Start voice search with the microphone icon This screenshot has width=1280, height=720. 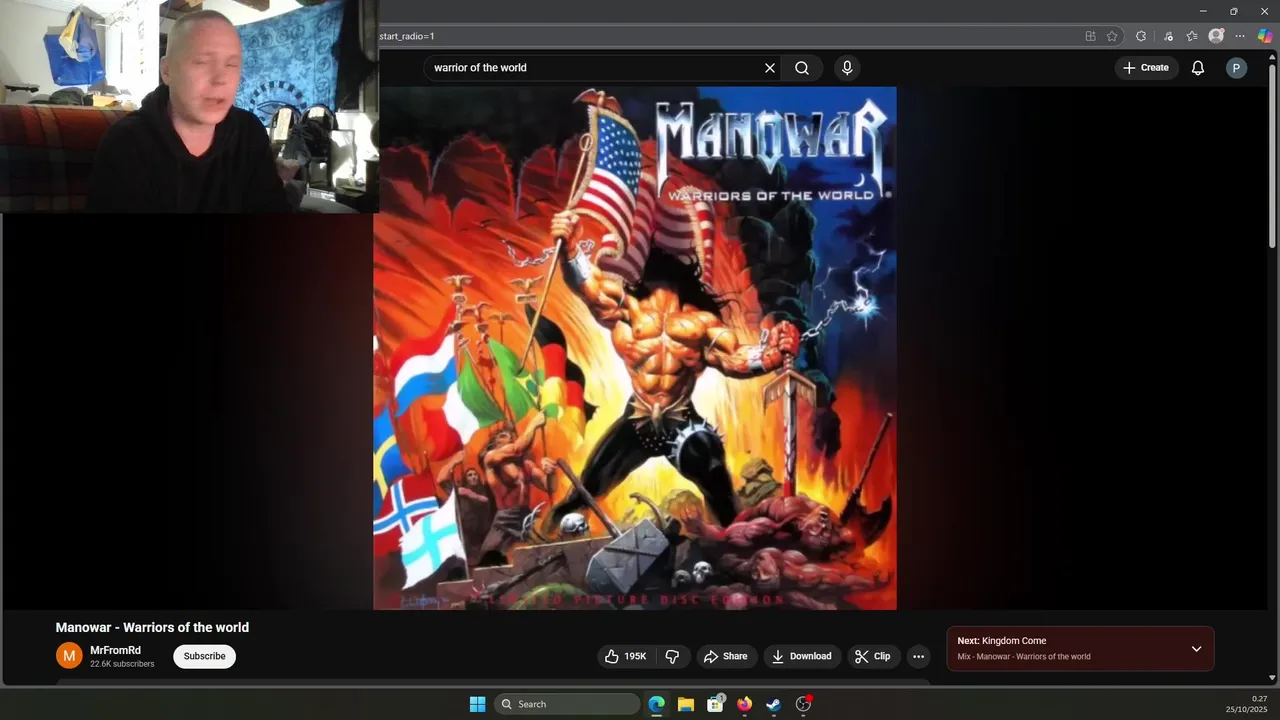[x=847, y=68]
